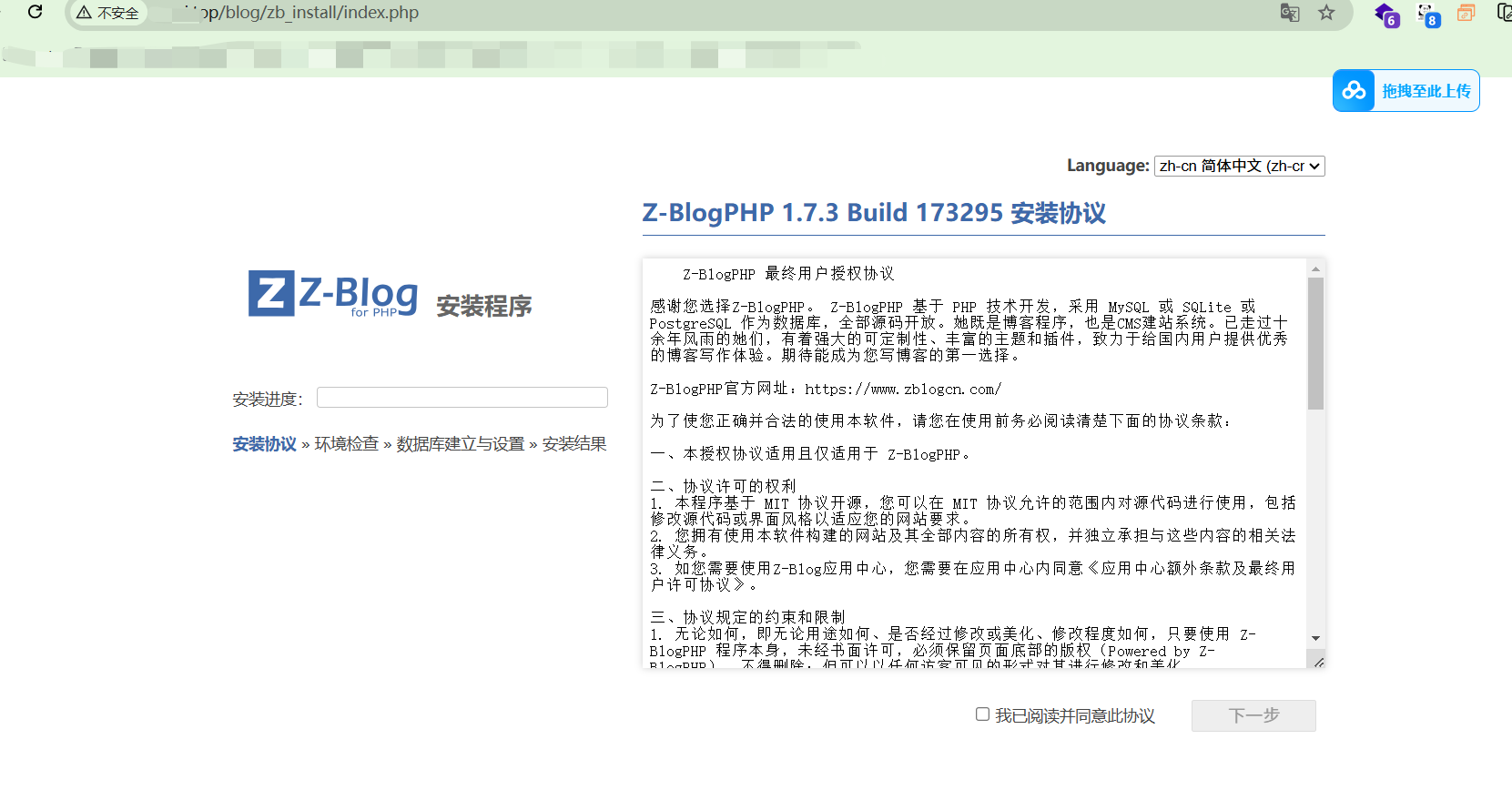Click the heading Z-BlogPHP 1.7.3 Build 173295 安装协议
Screen dimensions: 1512x790
pyautogui.click(x=874, y=213)
